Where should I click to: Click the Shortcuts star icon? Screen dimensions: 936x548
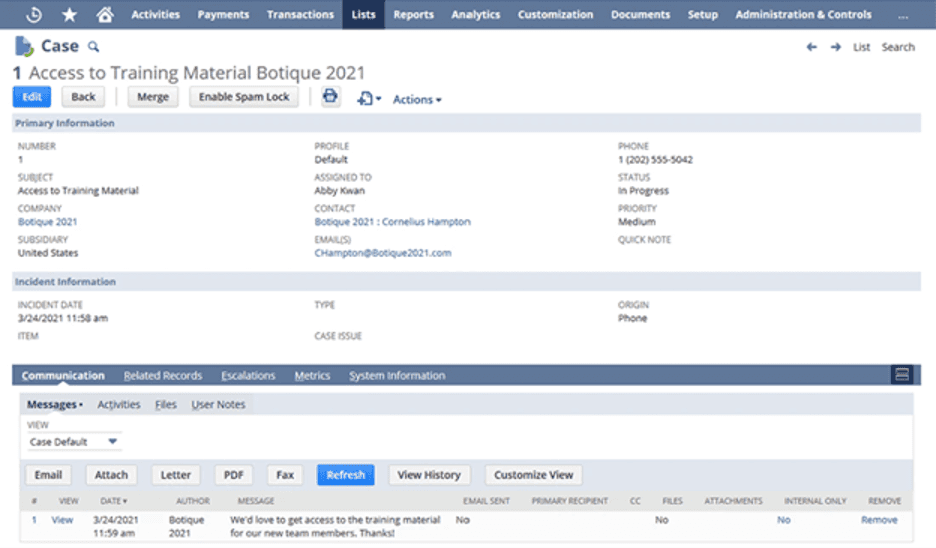tap(69, 15)
